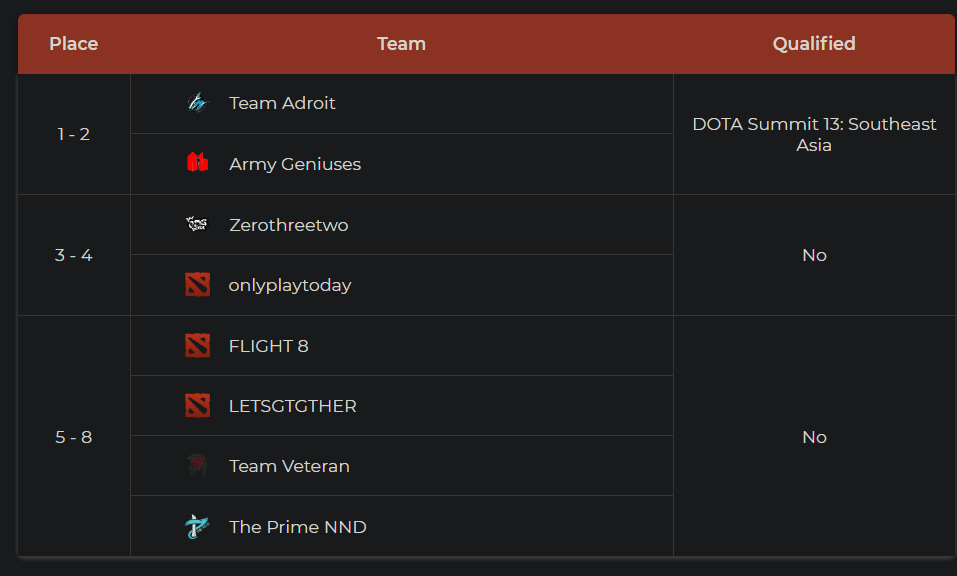
Task: Open the Team Veteran team link
Action: click(289, 466)
